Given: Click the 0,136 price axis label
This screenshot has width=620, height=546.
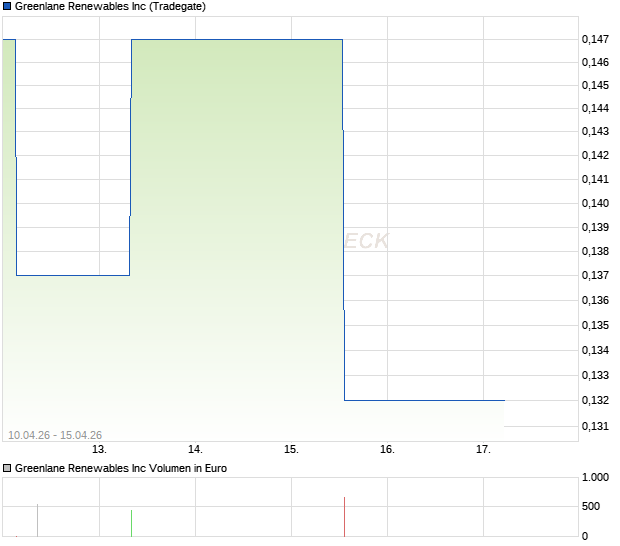Looking at the screenshot, I should click(595, 300).
